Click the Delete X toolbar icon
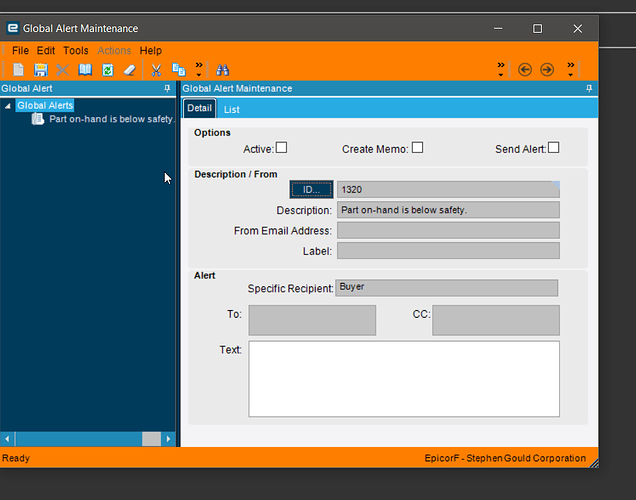 point(62,70)
